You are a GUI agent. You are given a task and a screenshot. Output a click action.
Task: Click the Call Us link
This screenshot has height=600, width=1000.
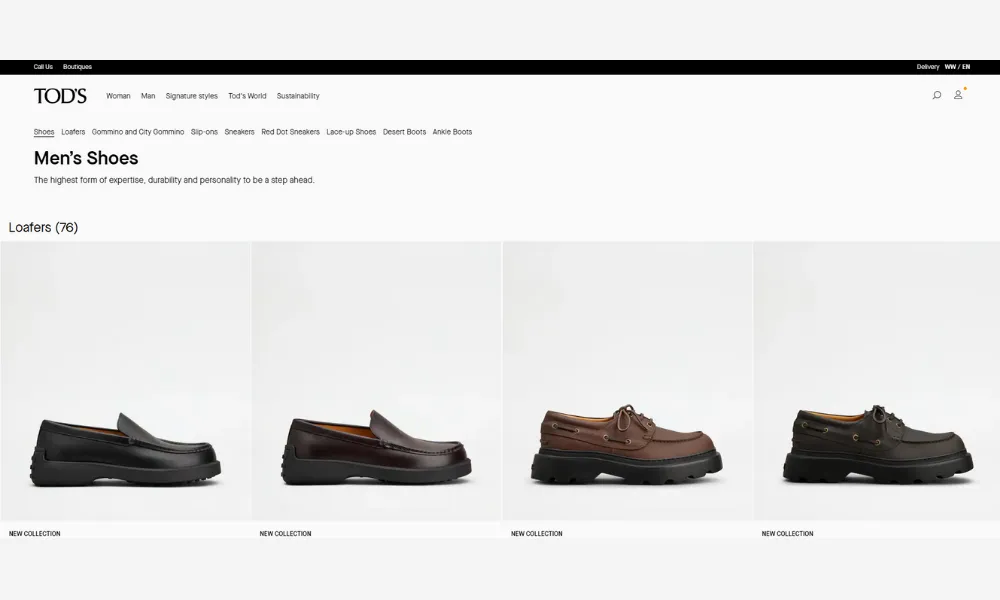(x=43, y=67)
